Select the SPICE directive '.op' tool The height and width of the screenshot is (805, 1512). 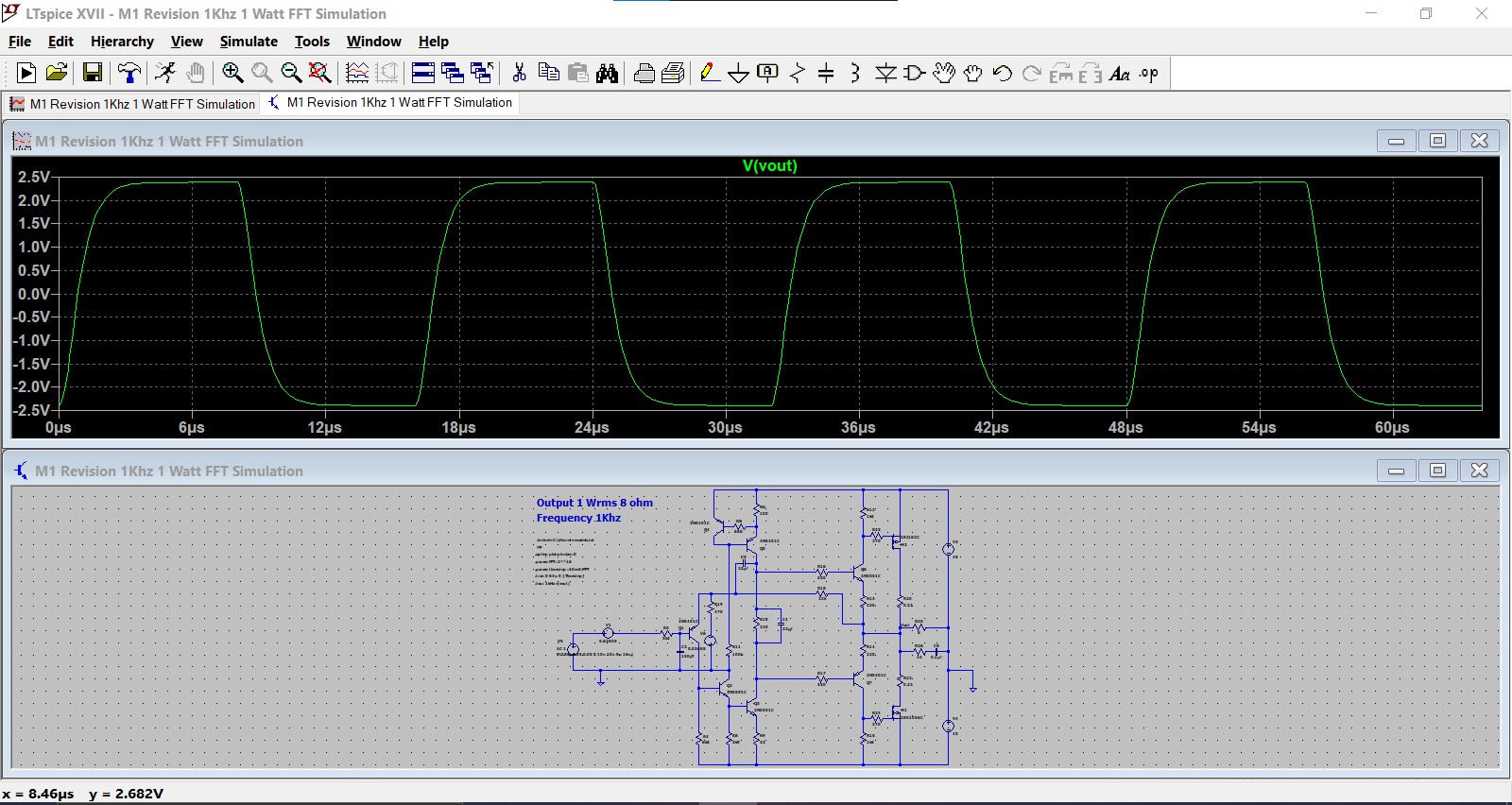click(x=1149, y=73)
